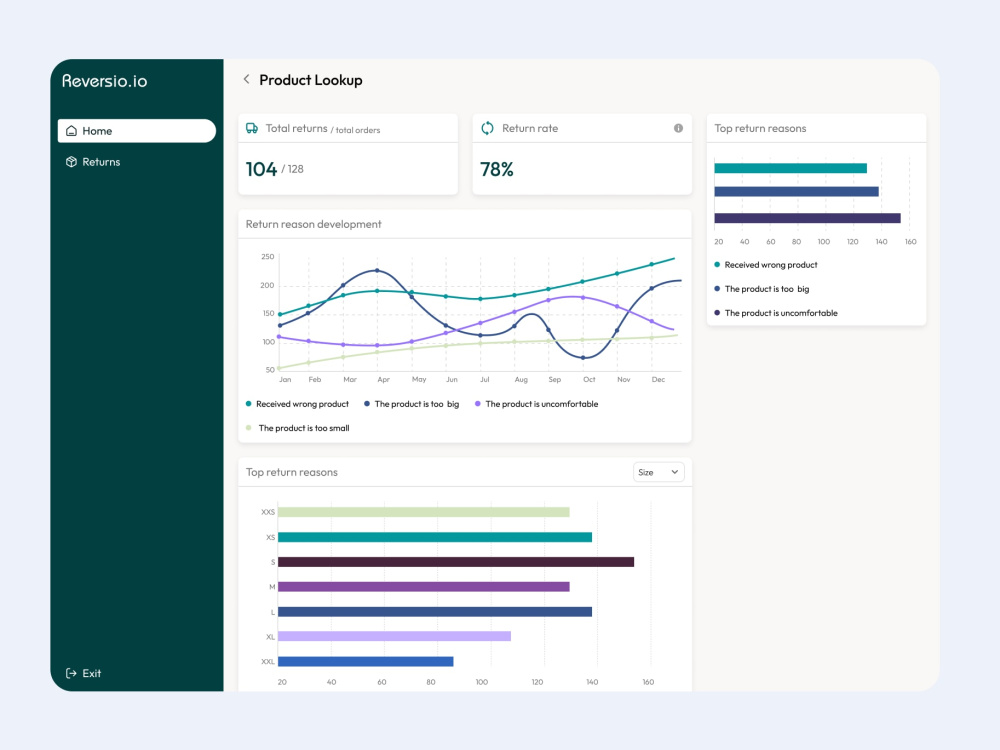Click the XL lavender bar

[x=394, y=636]
